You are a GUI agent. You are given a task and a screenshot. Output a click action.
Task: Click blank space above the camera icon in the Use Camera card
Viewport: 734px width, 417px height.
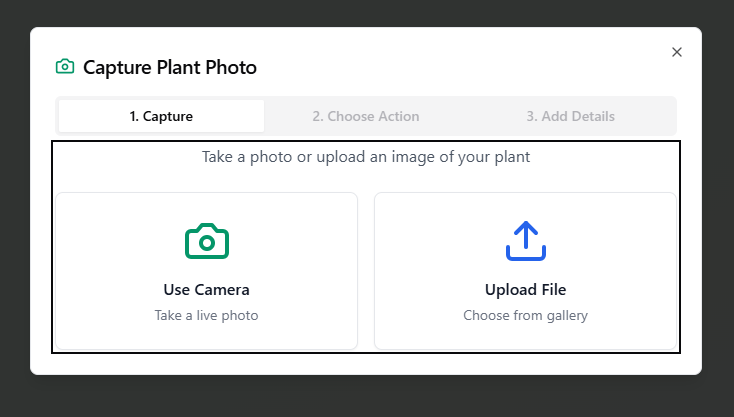[206, 207]
